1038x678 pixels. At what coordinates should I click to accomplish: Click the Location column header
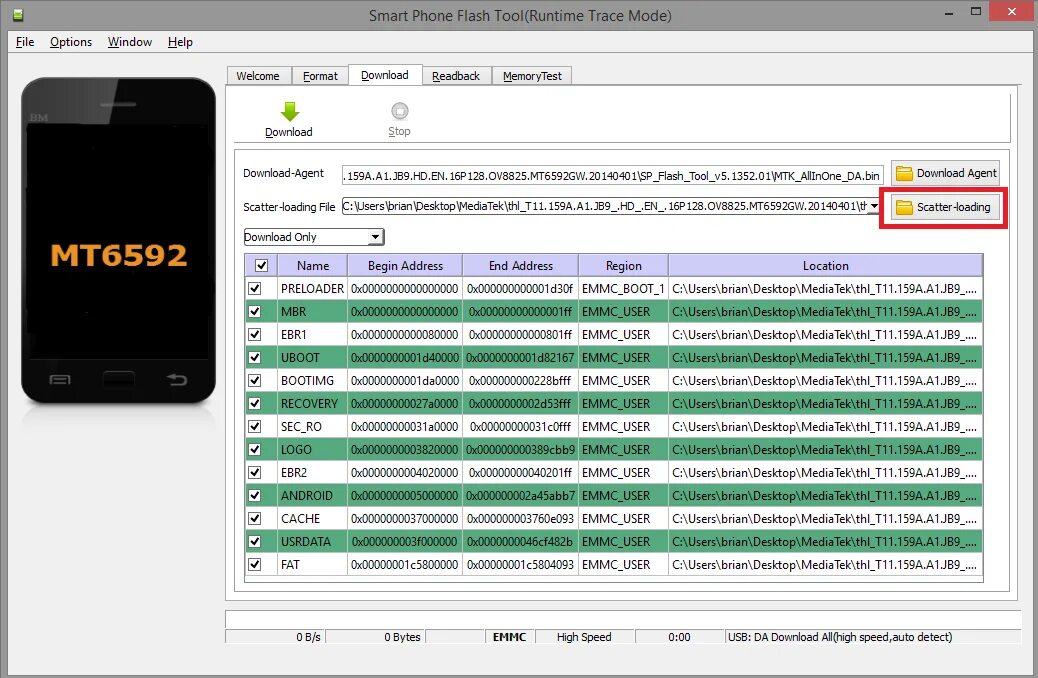(x=826, y=266)
